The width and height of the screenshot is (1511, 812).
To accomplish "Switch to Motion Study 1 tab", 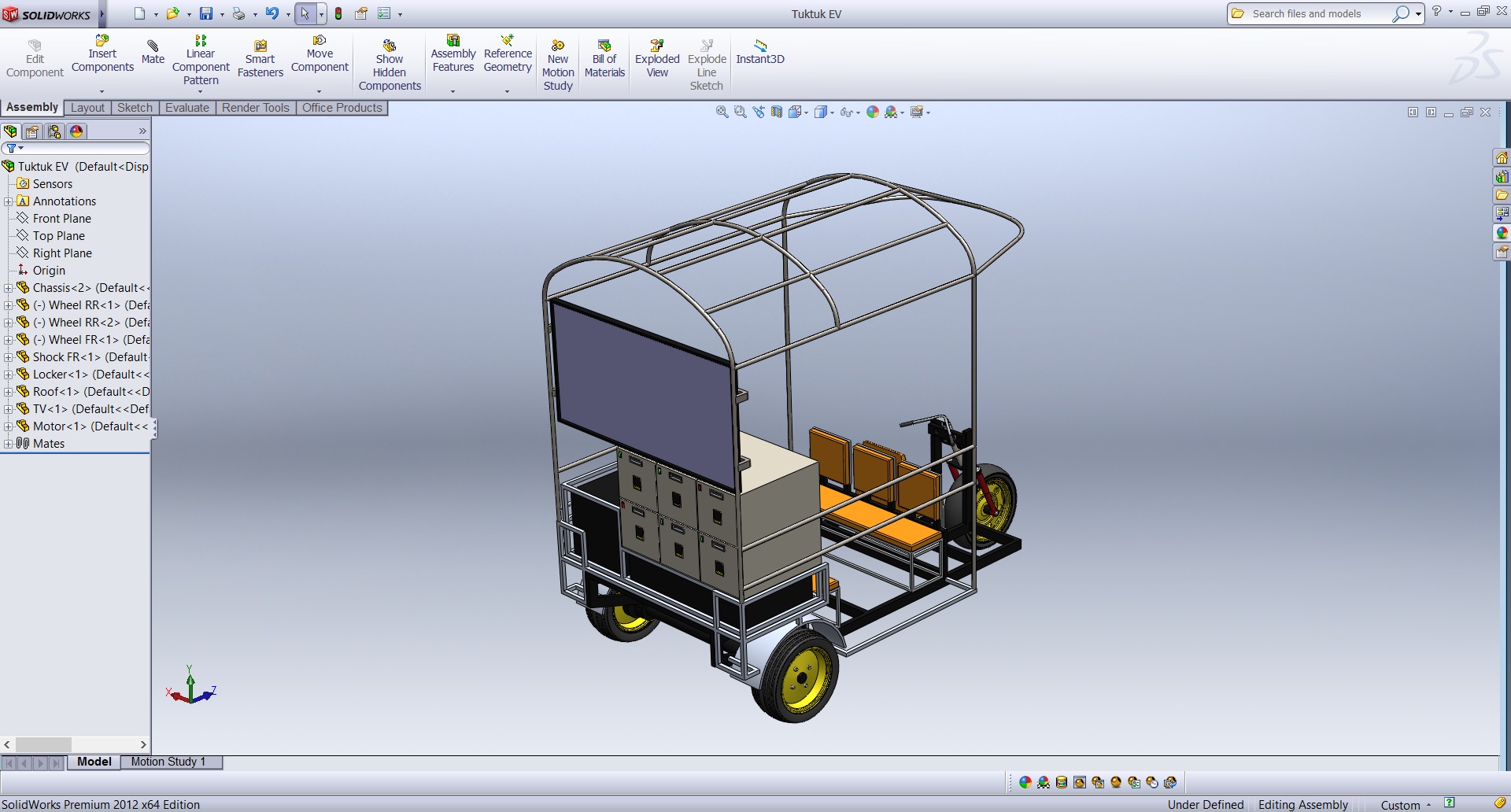I will [x=168, y=762].
